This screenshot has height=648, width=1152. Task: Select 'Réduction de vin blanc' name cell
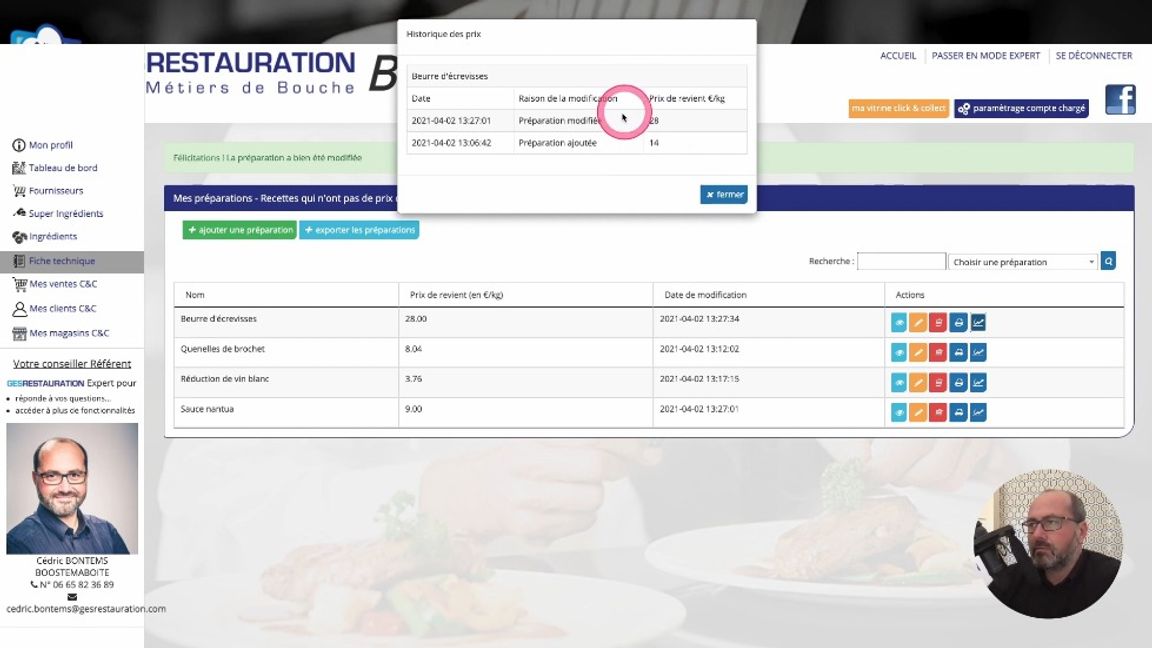tap(287, 383)
